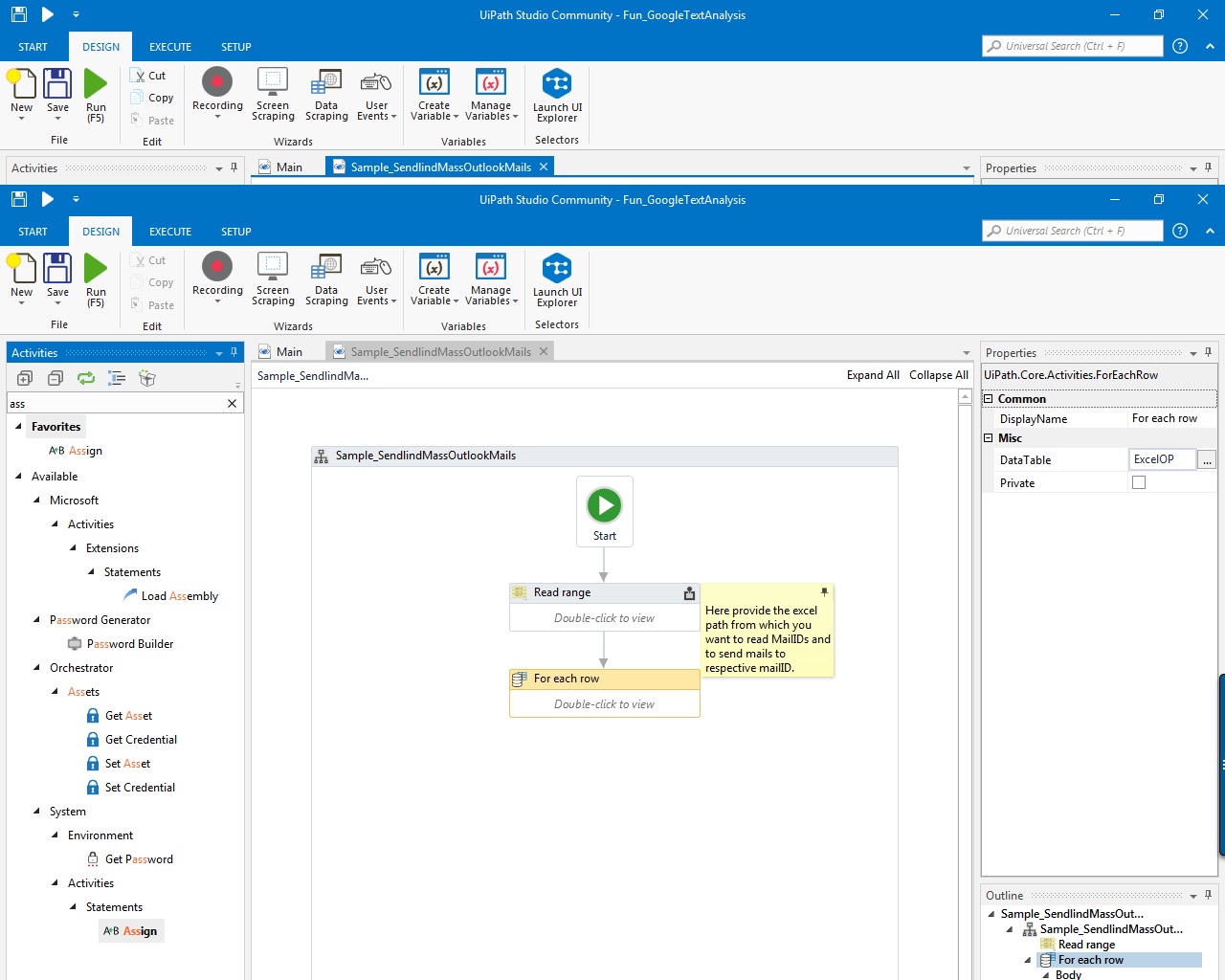Open Manage Packages box icon in Activities panel
1225x980 pixels.
(x=147, y=378)
